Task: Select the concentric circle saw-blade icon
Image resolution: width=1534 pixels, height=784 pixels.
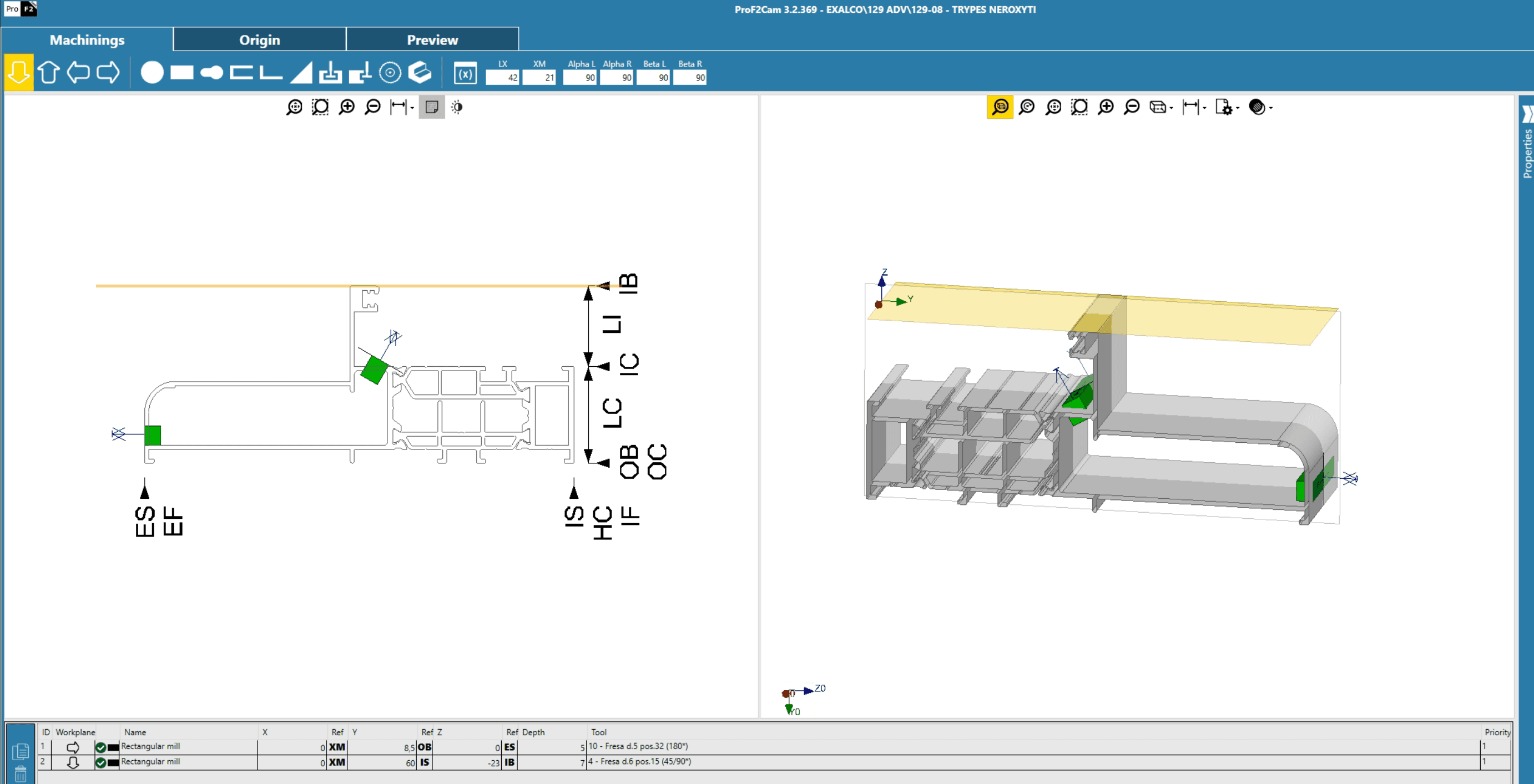Action: (390, 73)
